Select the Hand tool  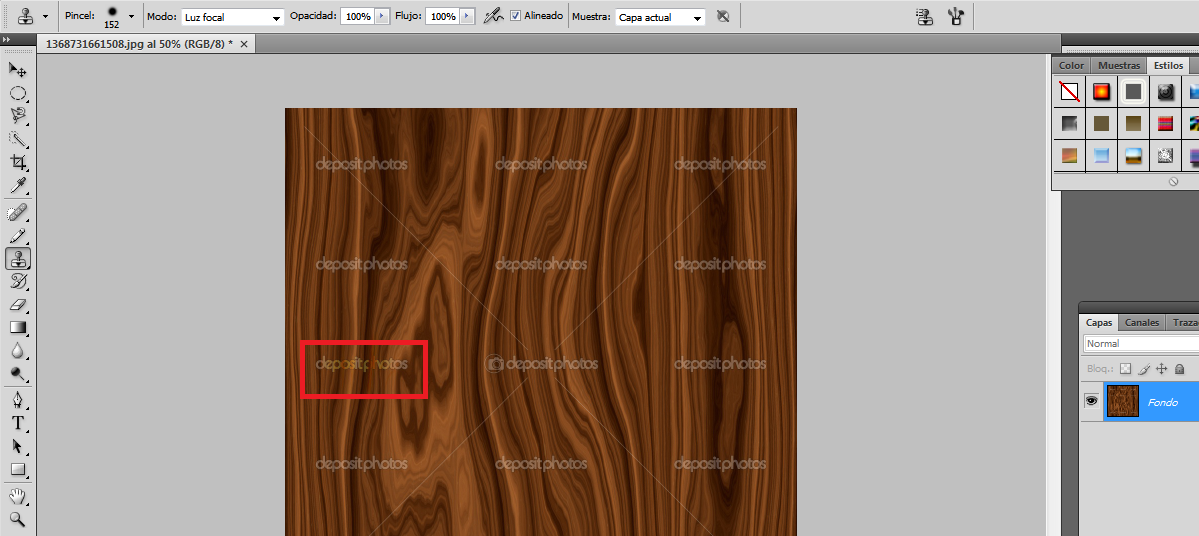[x=18, y=496]
